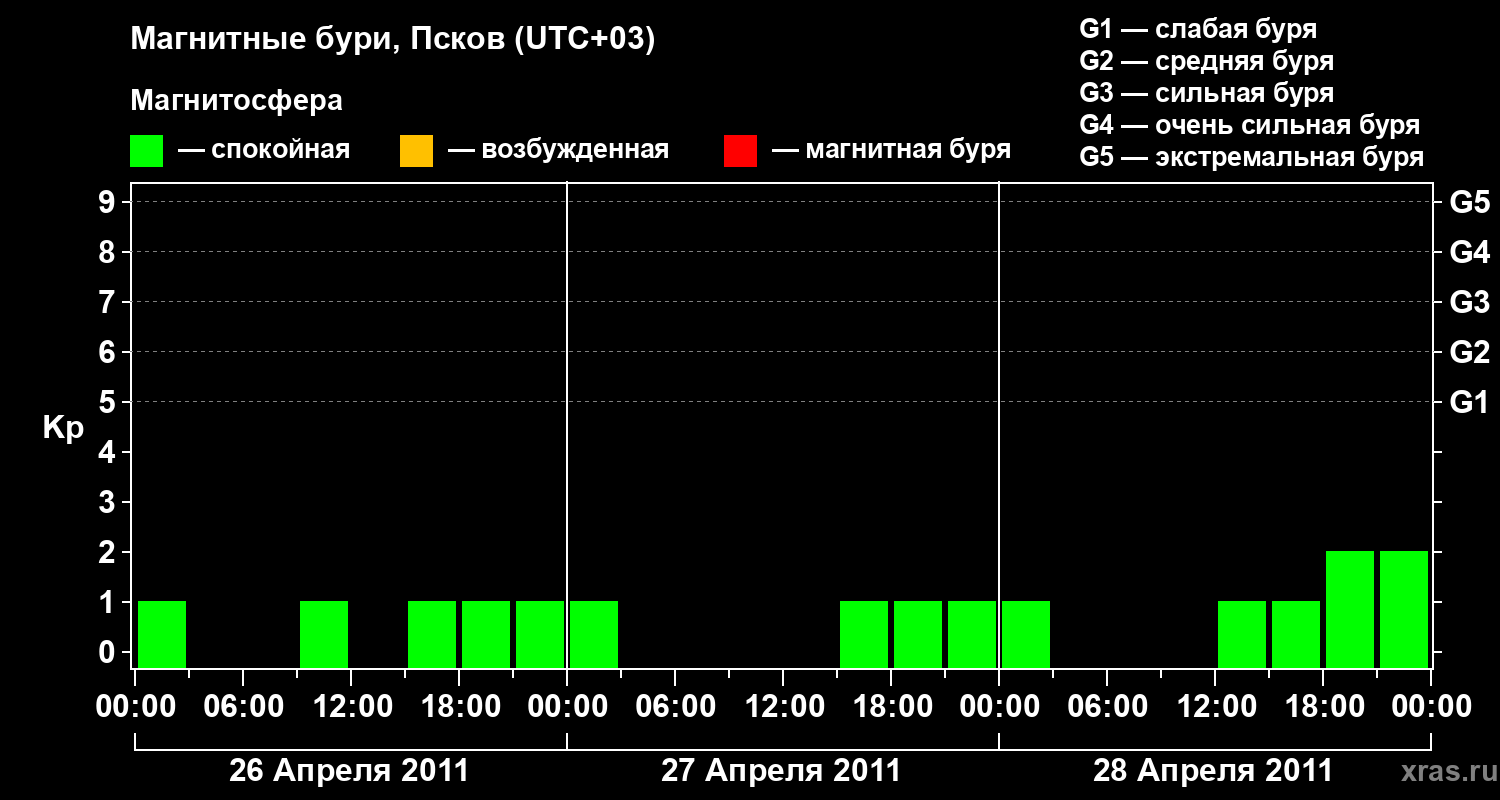Click the right axis label G2
Screen dimensions: 1500x800
[x=1470, y=352]
